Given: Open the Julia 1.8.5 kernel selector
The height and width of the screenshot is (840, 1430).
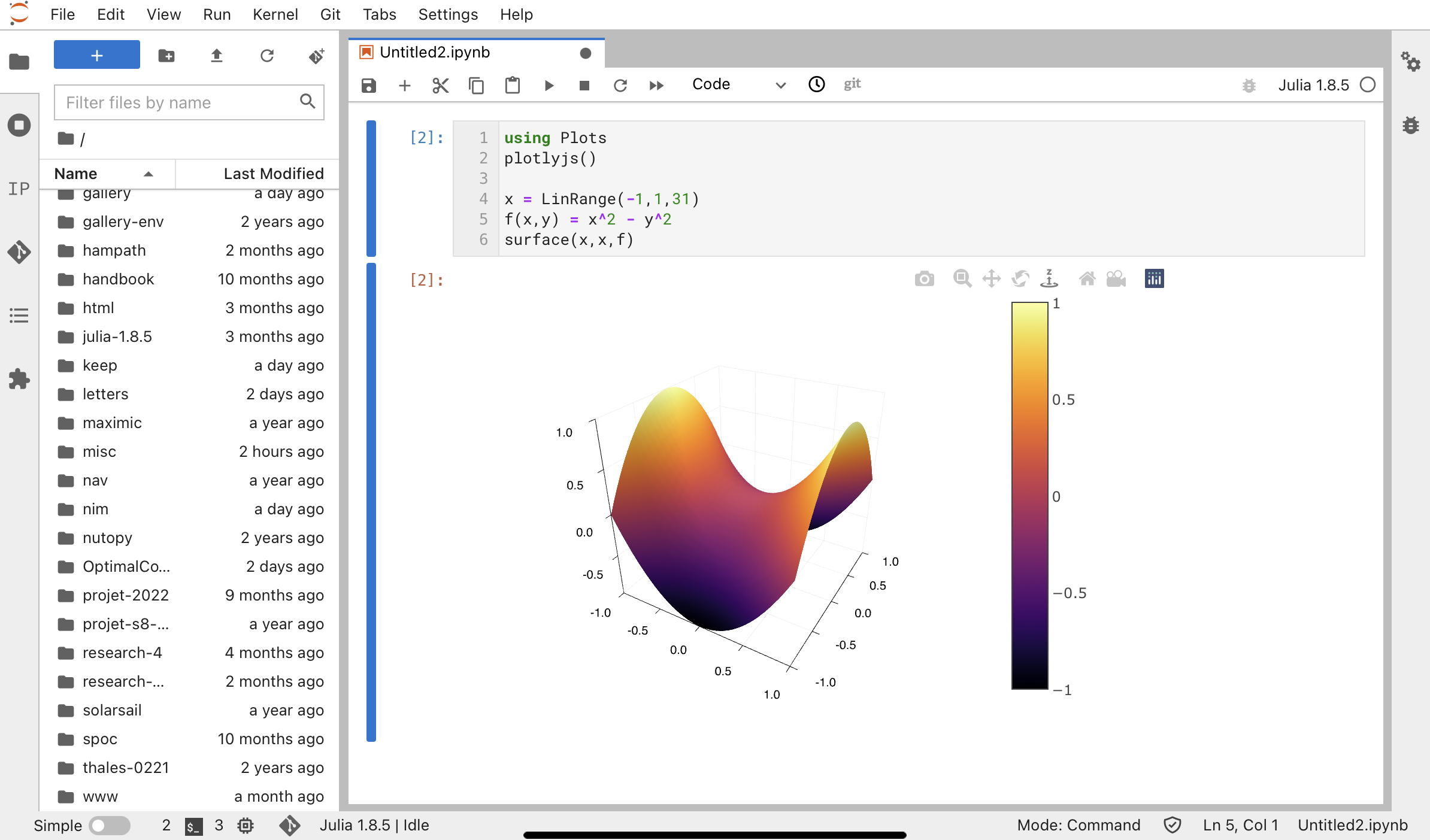Looking at the screenshot, I should (1313, 85).
